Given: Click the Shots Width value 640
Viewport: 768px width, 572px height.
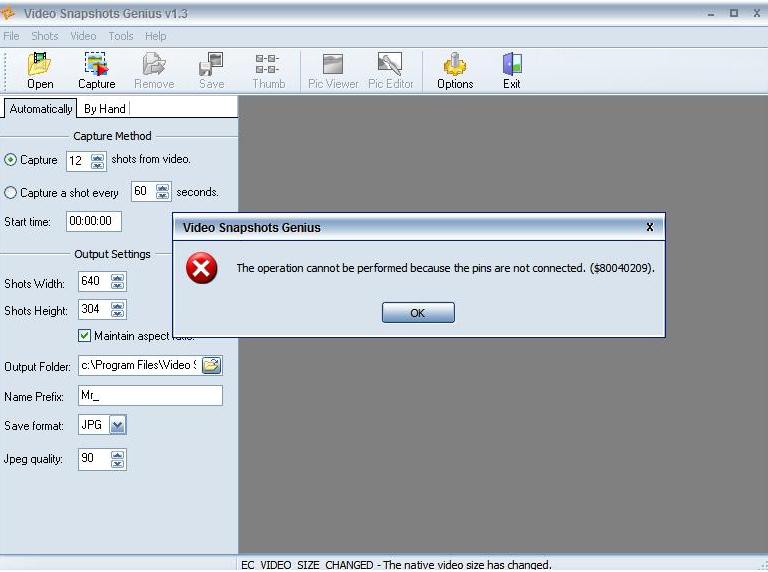Looking at the screenshot, I should click(91, 281).
